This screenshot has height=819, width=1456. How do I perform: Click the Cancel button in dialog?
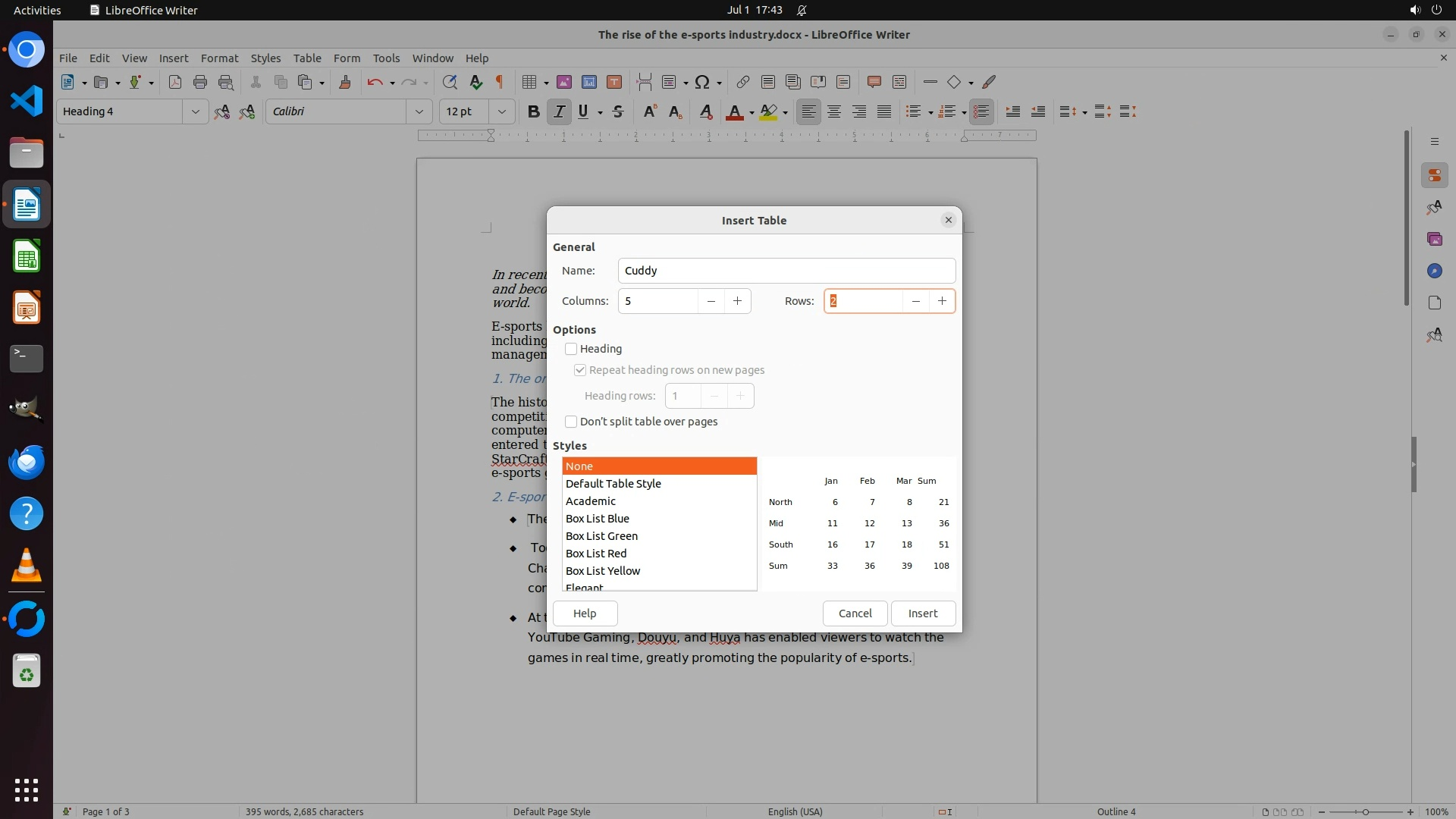(x=855, y=613)
